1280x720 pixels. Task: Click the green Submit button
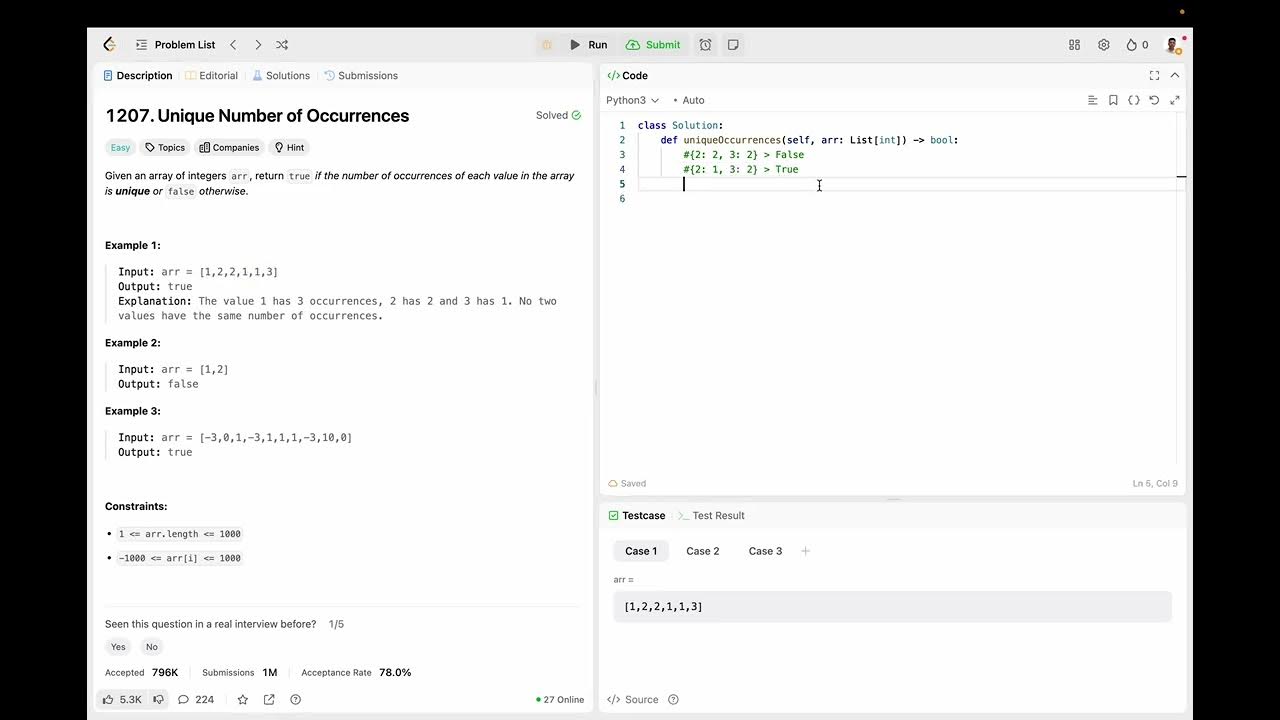click(x=653, y=45)
